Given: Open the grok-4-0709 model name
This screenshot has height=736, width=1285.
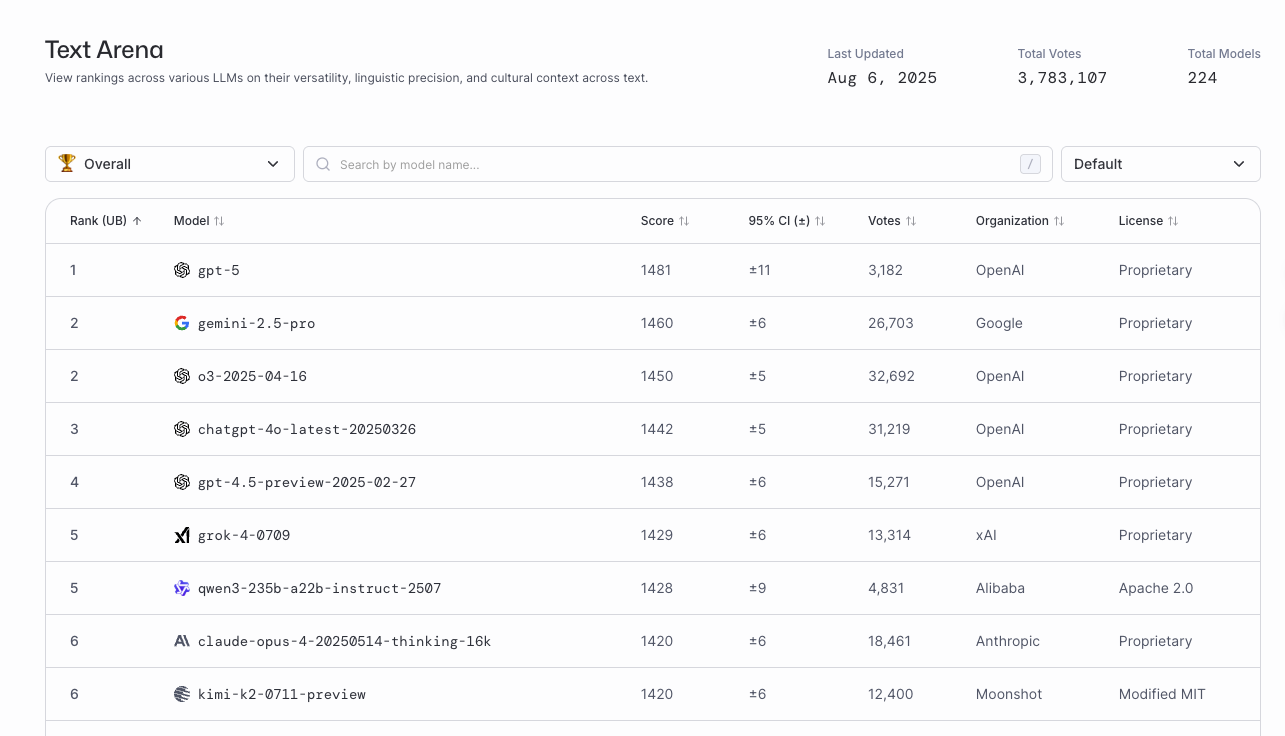Looking at the screenshot, I should [244, 535].
